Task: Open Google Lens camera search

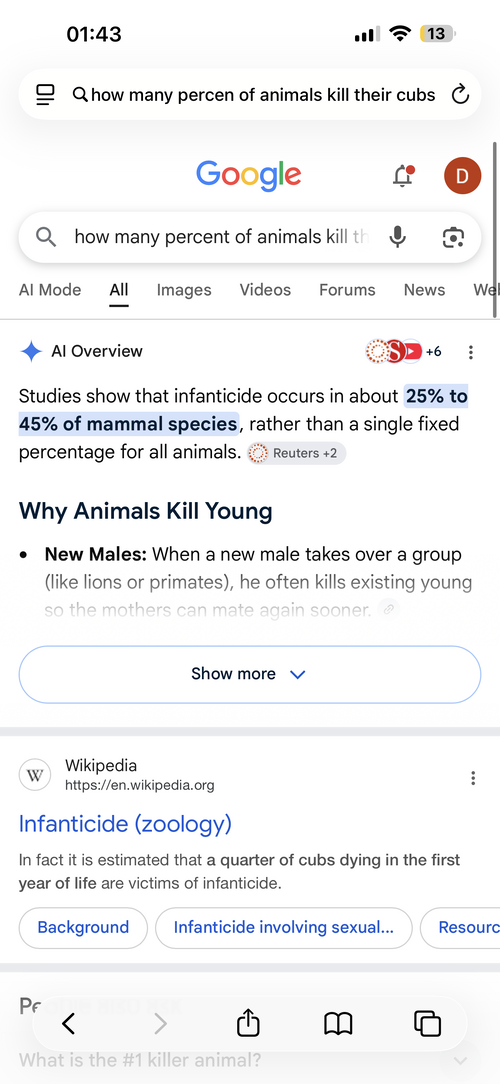Action: pos(453,238)
